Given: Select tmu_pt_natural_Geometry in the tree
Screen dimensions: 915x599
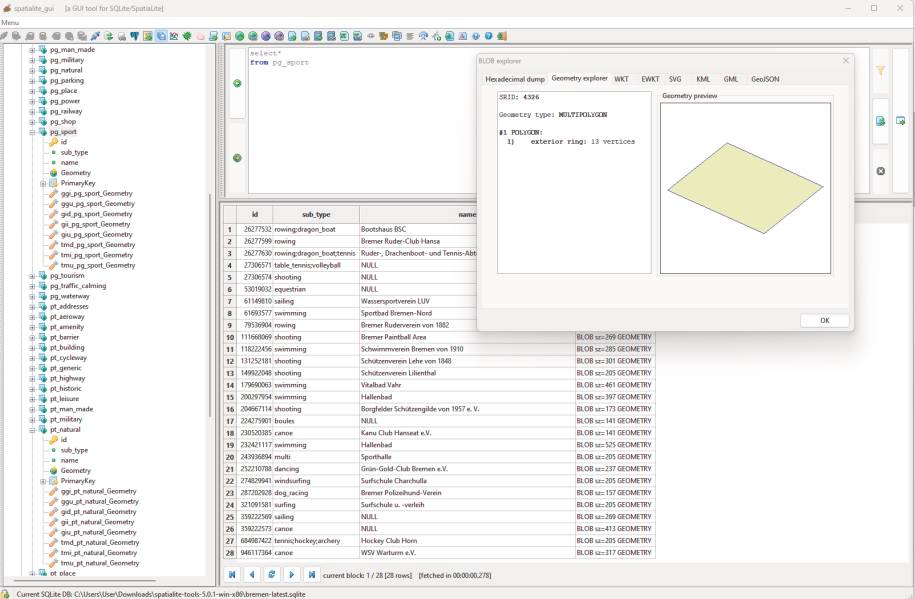Looking at the screenshot, I should point(100,563).
